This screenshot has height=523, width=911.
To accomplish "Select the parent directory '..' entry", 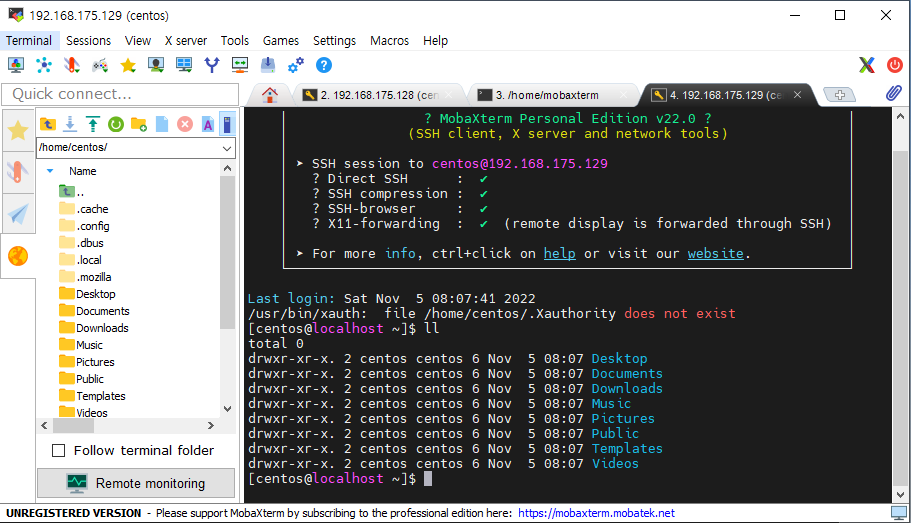I will pyautogui.click(x=72, y=192).
